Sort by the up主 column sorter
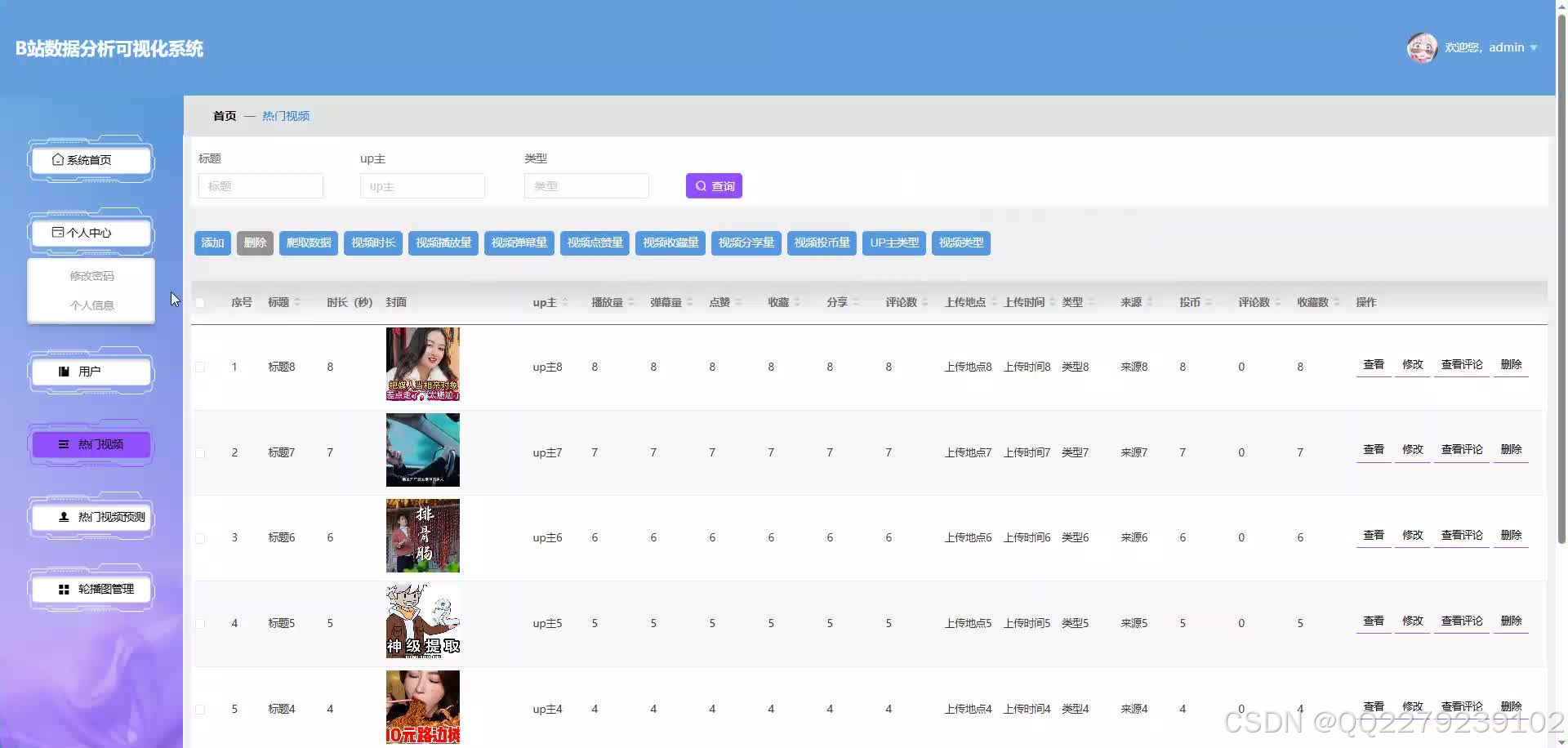 (x=565, y=302)
